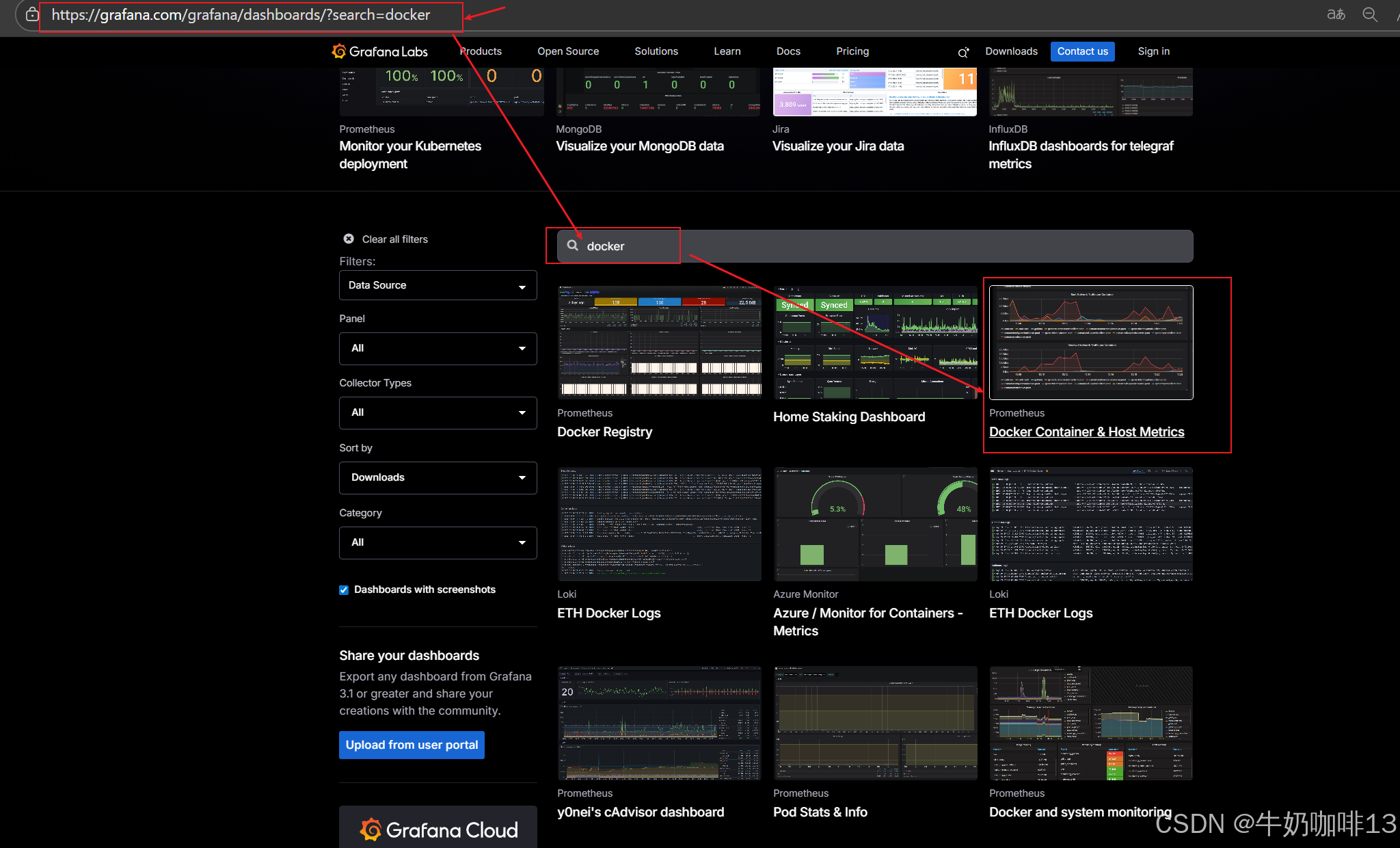Click the browser zoom magnifier icon
The height and width of the screenshot is (848, 1400).
(1370, 14)
